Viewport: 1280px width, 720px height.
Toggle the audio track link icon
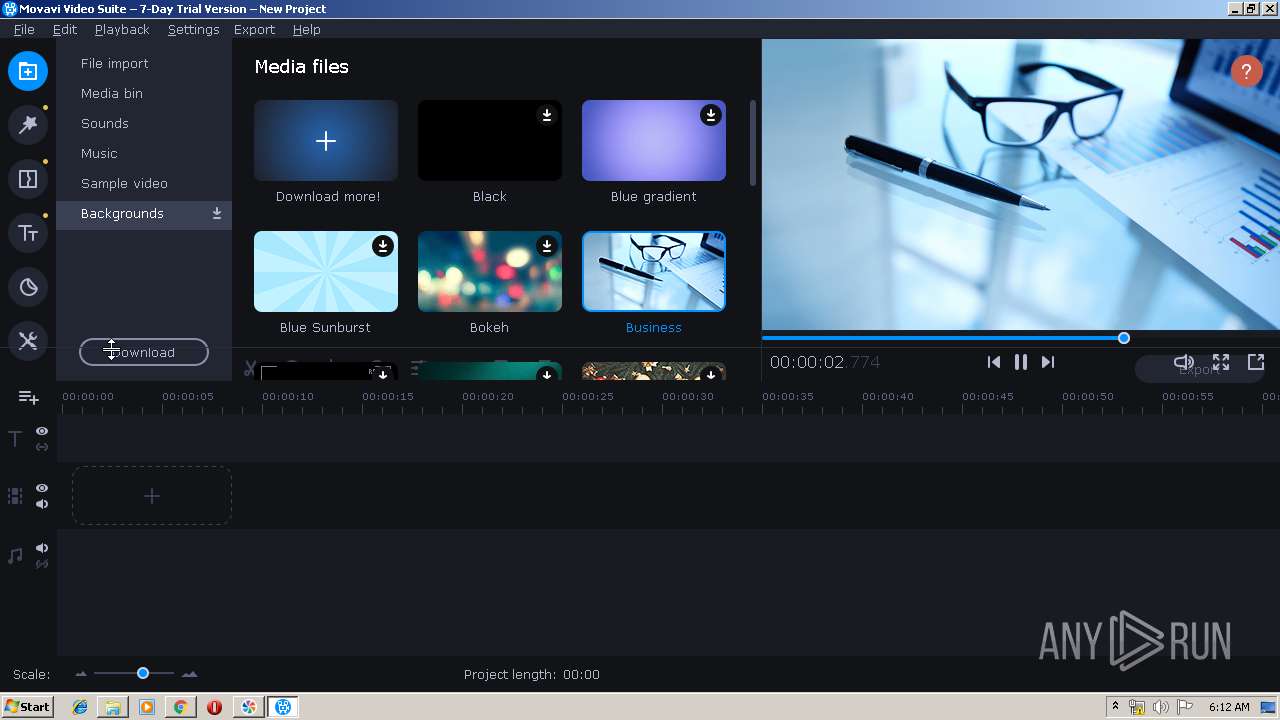[x=42, y=564]
